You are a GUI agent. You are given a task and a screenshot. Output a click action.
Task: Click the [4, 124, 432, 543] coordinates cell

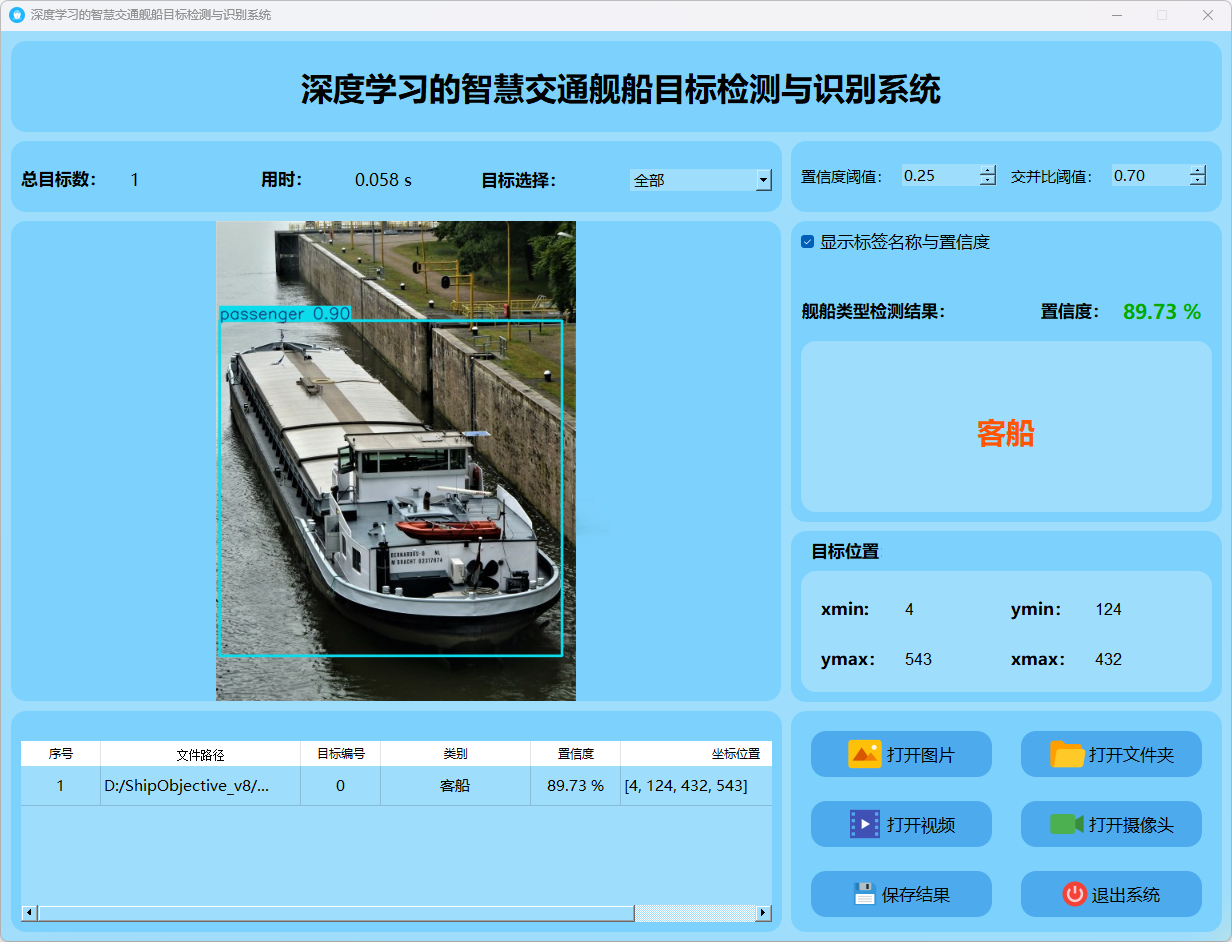(x=696, y=786)
